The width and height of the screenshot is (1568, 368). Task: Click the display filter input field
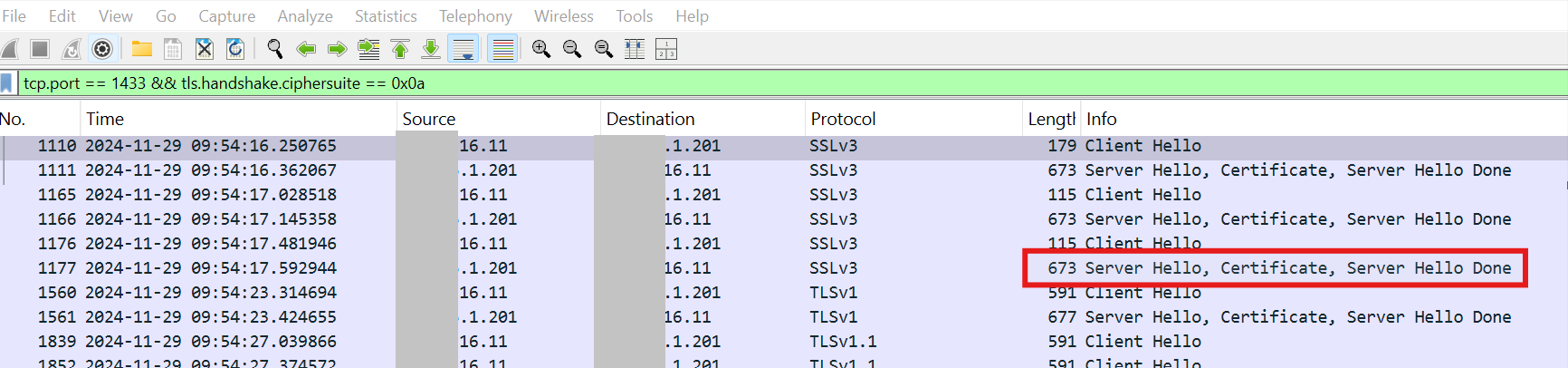click(x=724, y=83)
